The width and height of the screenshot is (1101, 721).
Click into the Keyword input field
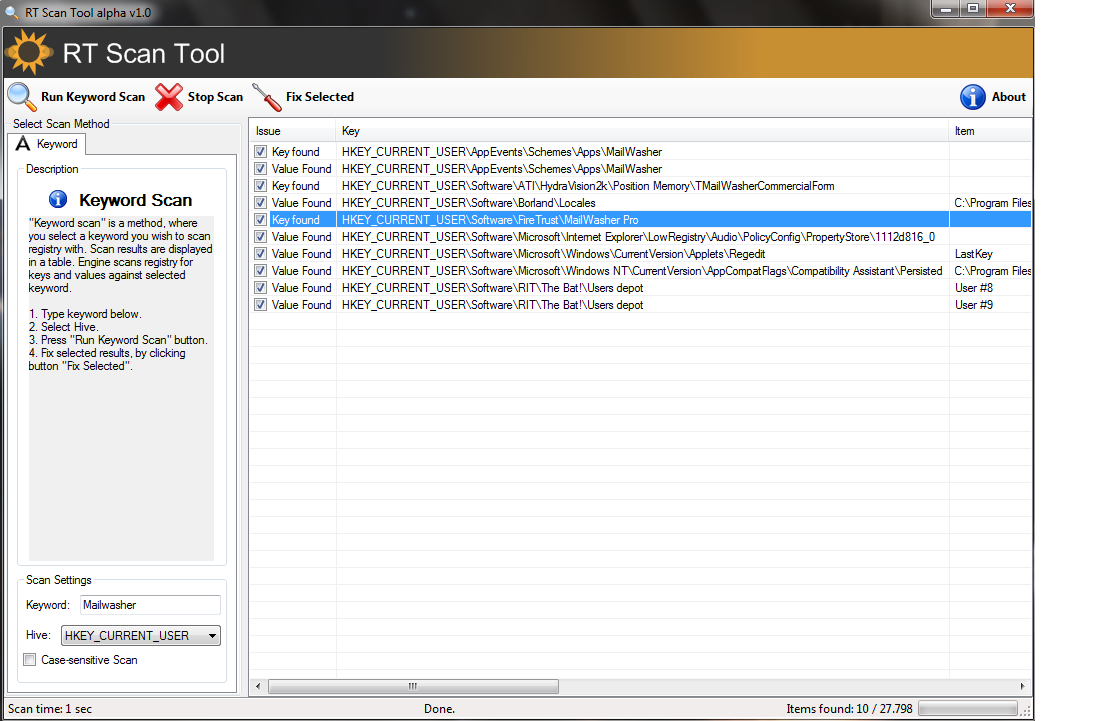click(x=150, y=604)
